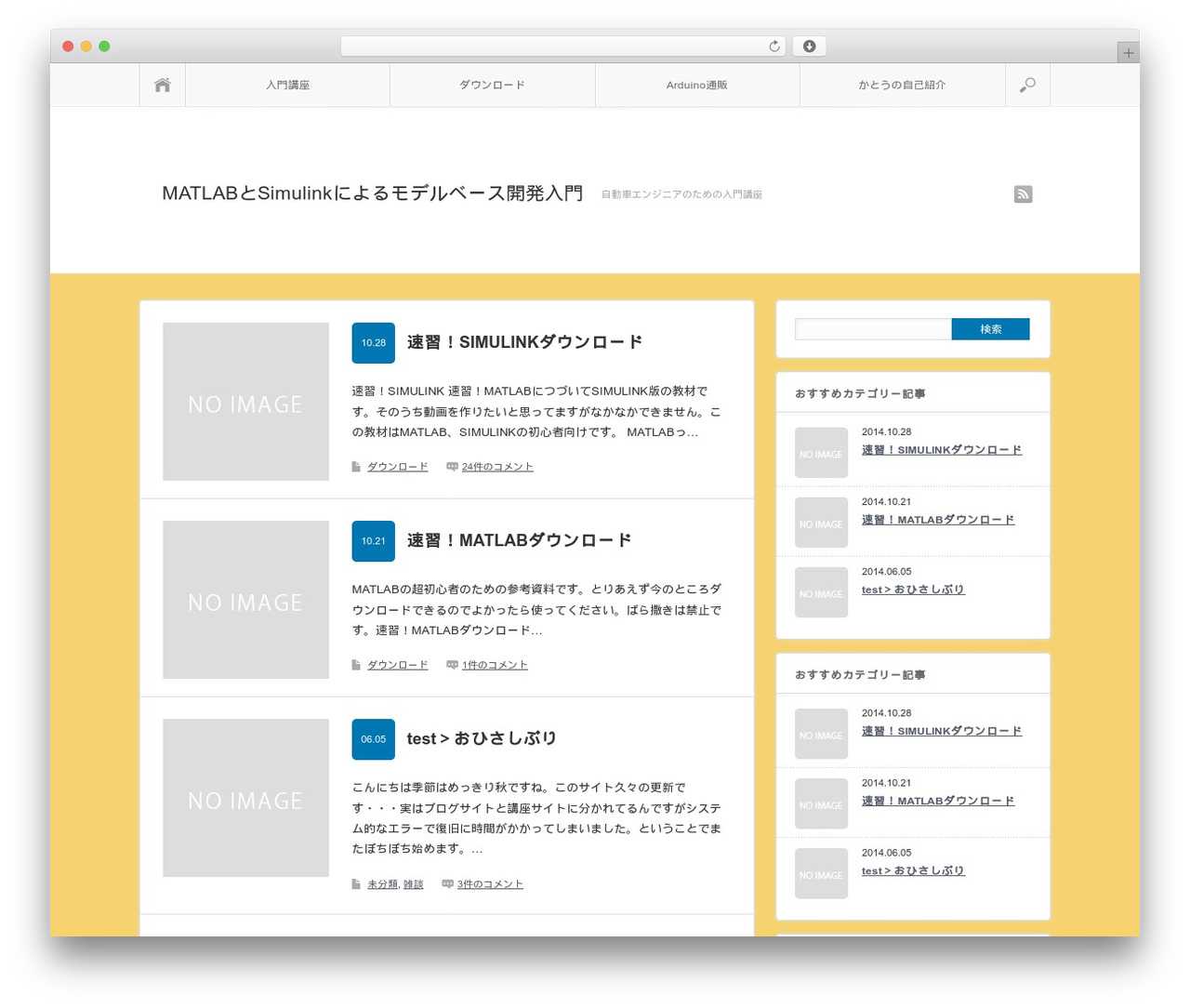
Task: Open the 入門講座 menu item
Action: (x=287, y=85)
